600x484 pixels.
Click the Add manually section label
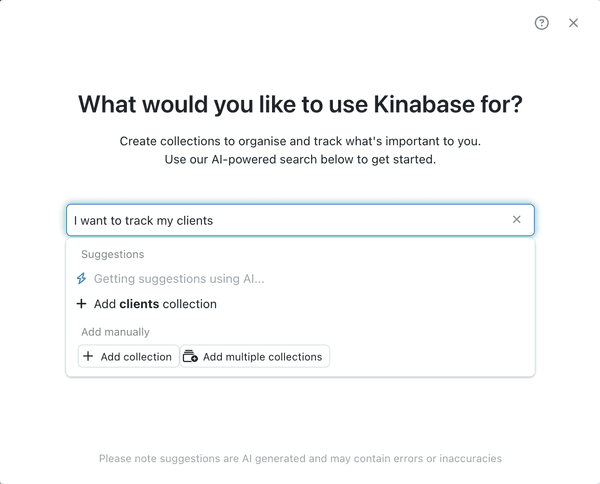click(115, 332)
